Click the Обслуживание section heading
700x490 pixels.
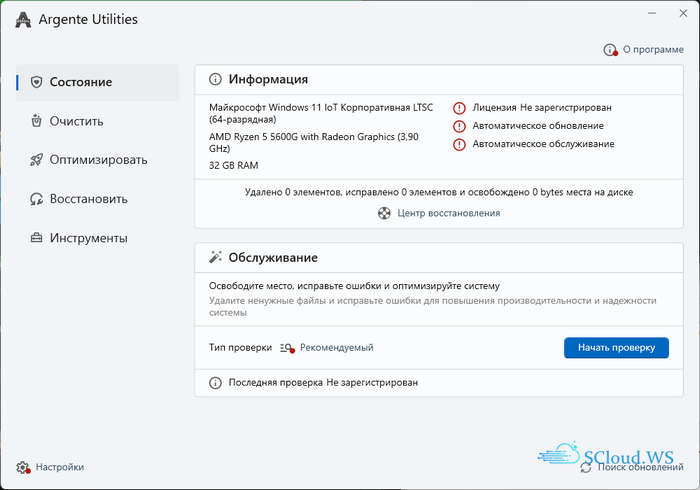273,257
